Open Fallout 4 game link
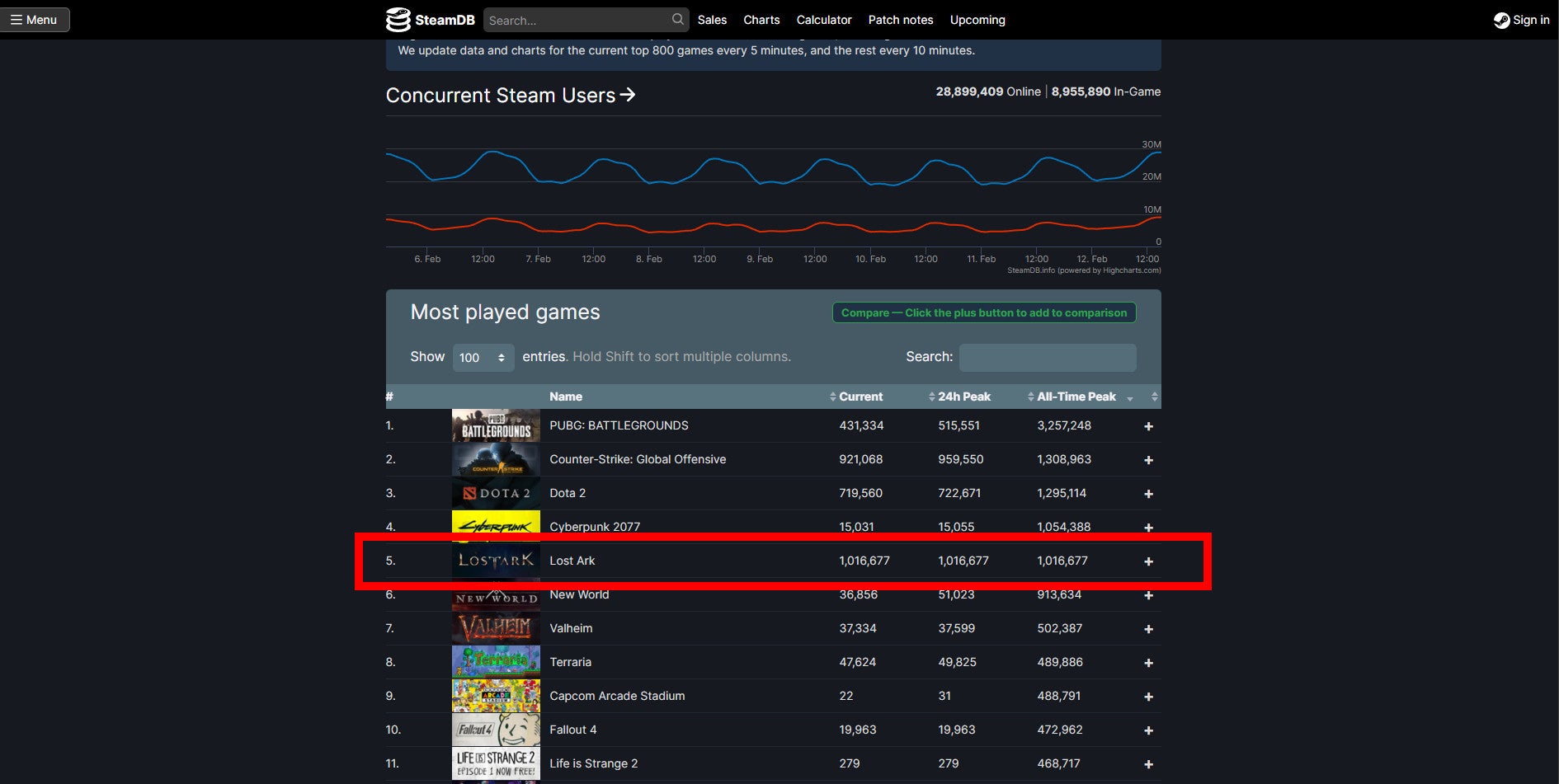Screen dimensions: 1559x784 573,730
